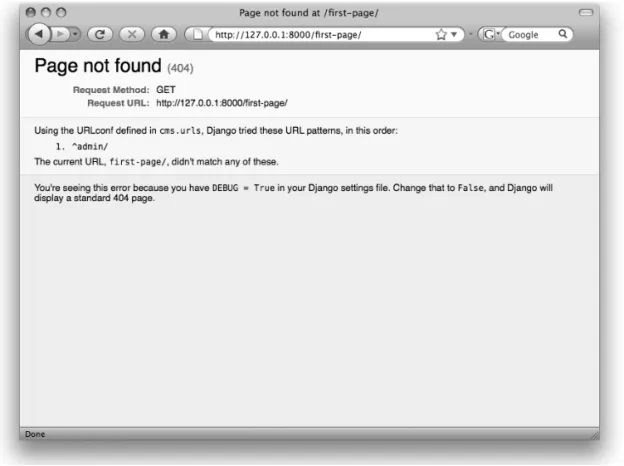Click the Request URL value text
The width and height of the screenshot is (624, 466).
coord(222,103)
